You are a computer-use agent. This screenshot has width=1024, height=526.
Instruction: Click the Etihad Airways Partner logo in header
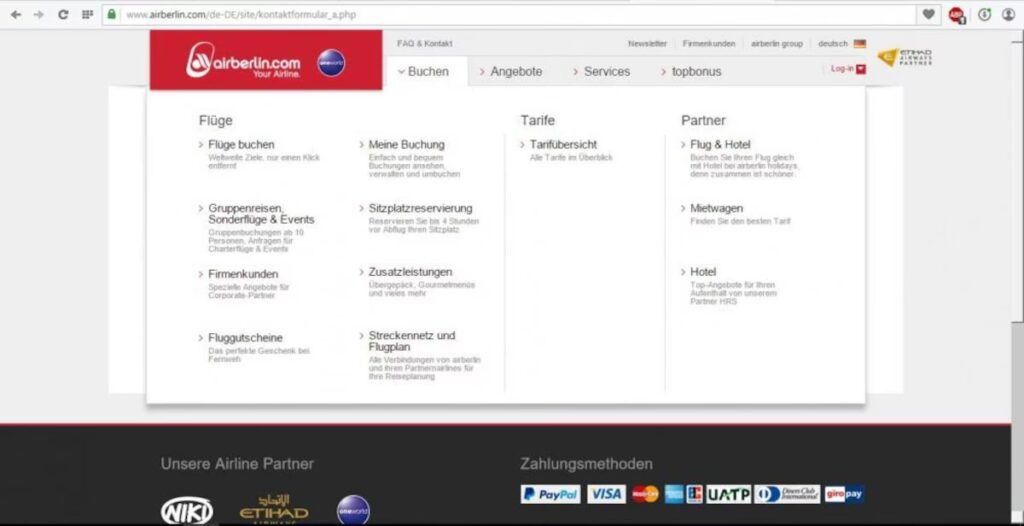pos(904,57)
